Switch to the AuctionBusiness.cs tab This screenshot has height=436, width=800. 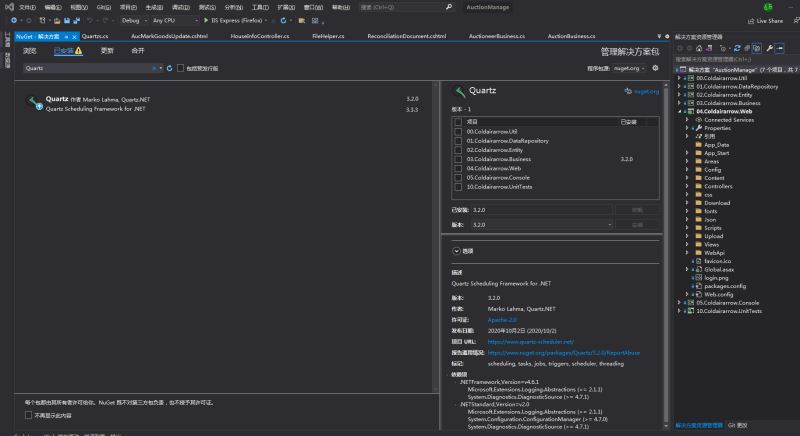click(571, 36)
